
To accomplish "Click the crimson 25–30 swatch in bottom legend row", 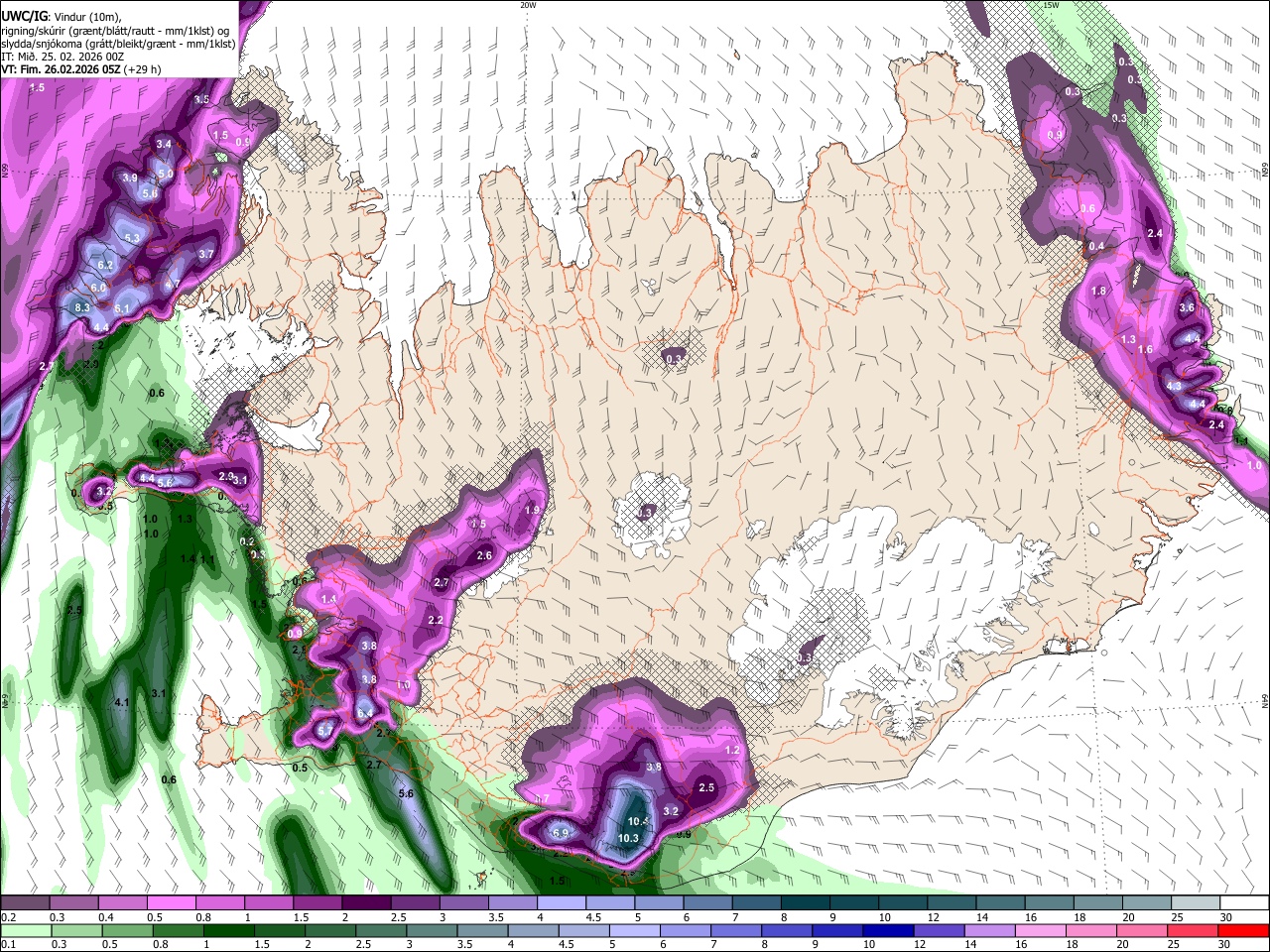I will click(x=1195, y=931).
